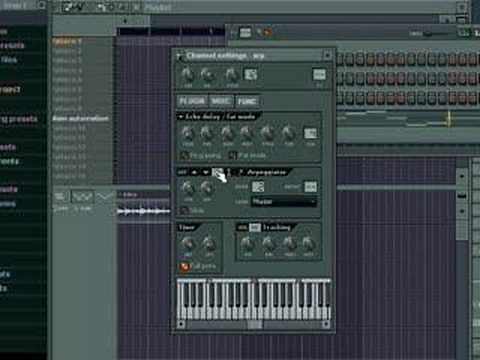Click the channel pan knob
Screen dimensions: 480x360
(187, 75)
